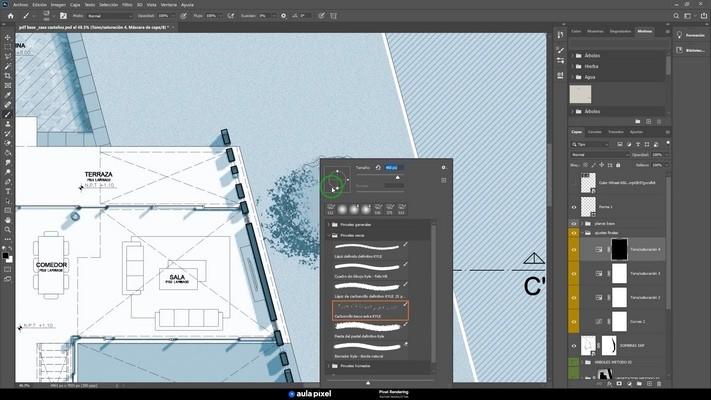
Task: Toggle visibility of ajustes finales group
Action: (574, 233)
